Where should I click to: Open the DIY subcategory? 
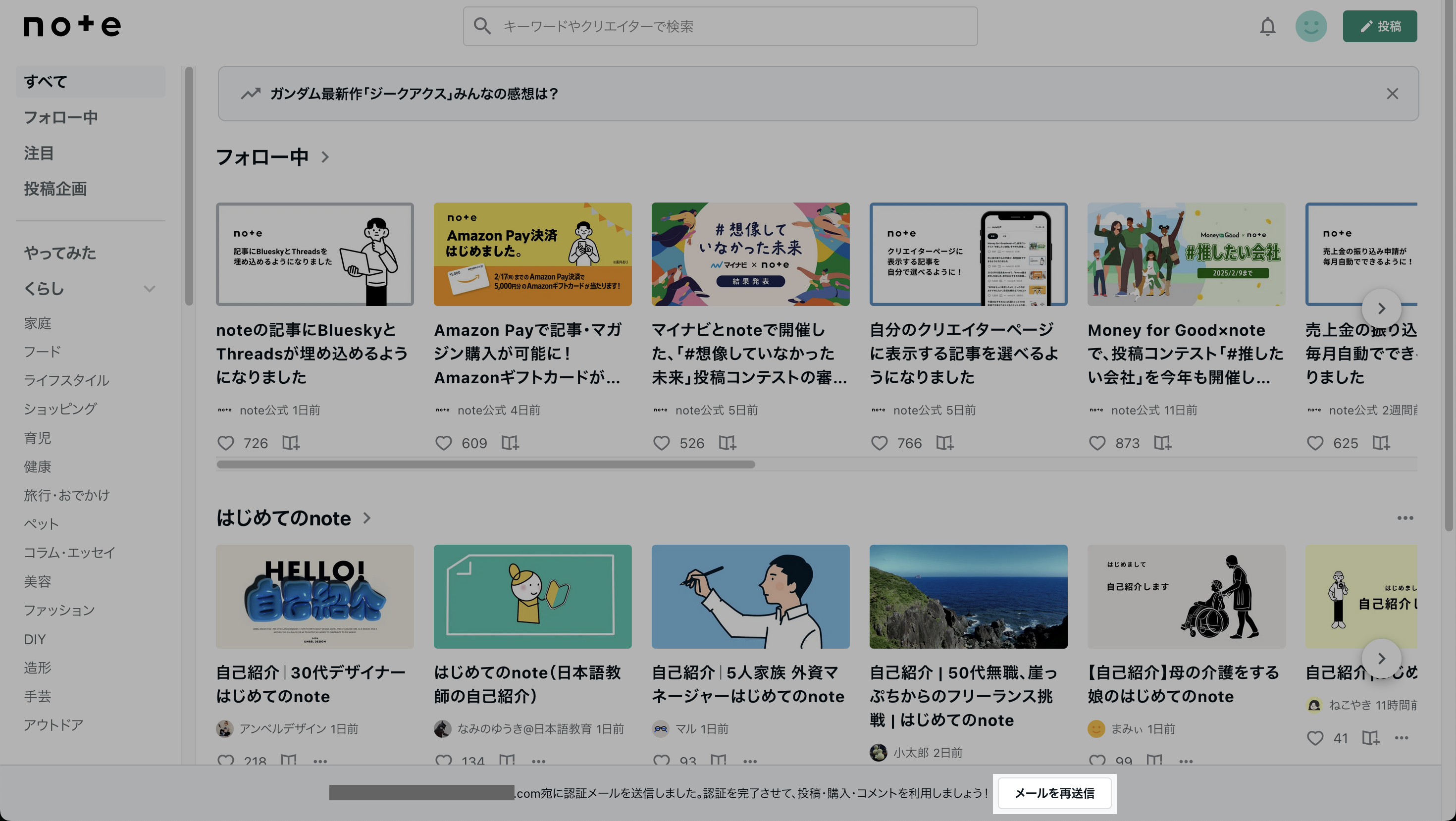(x=35, y=639)
